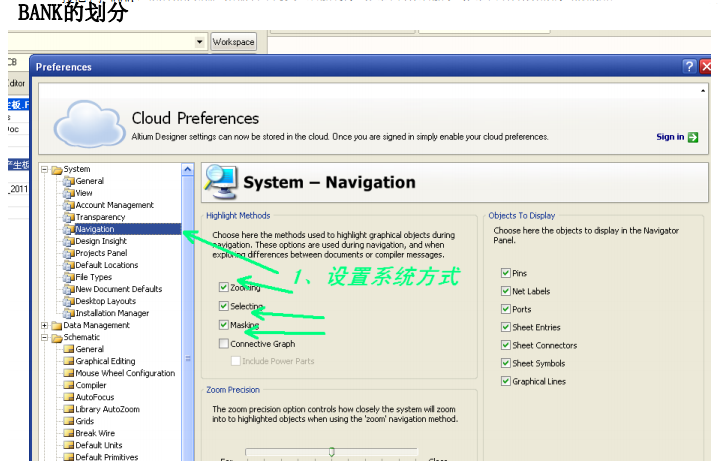Select Navigation in the preferences tree
This screenshot has height=469, width=718.
coord(95,229)
